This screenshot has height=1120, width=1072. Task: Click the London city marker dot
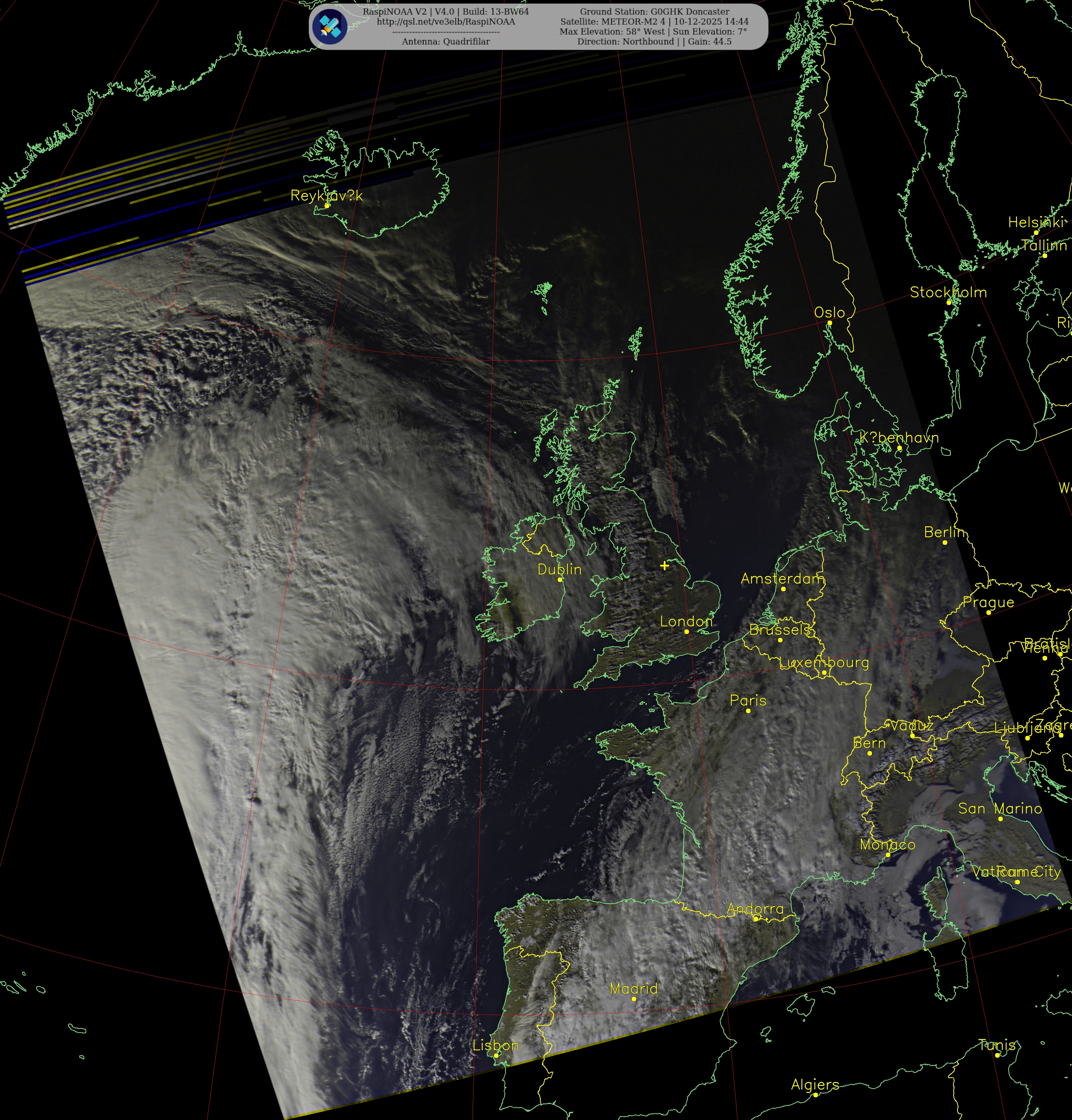pos(686,631)
